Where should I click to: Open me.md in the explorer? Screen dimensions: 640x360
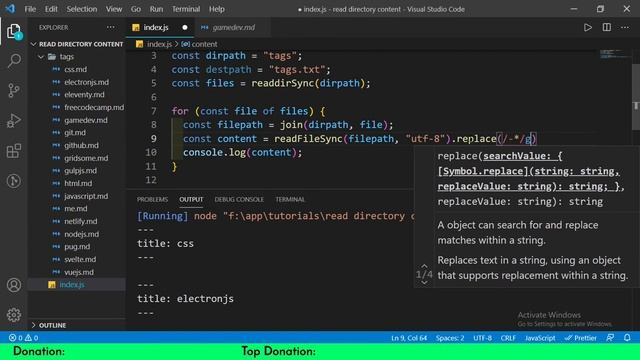click(x=76, y=209)
